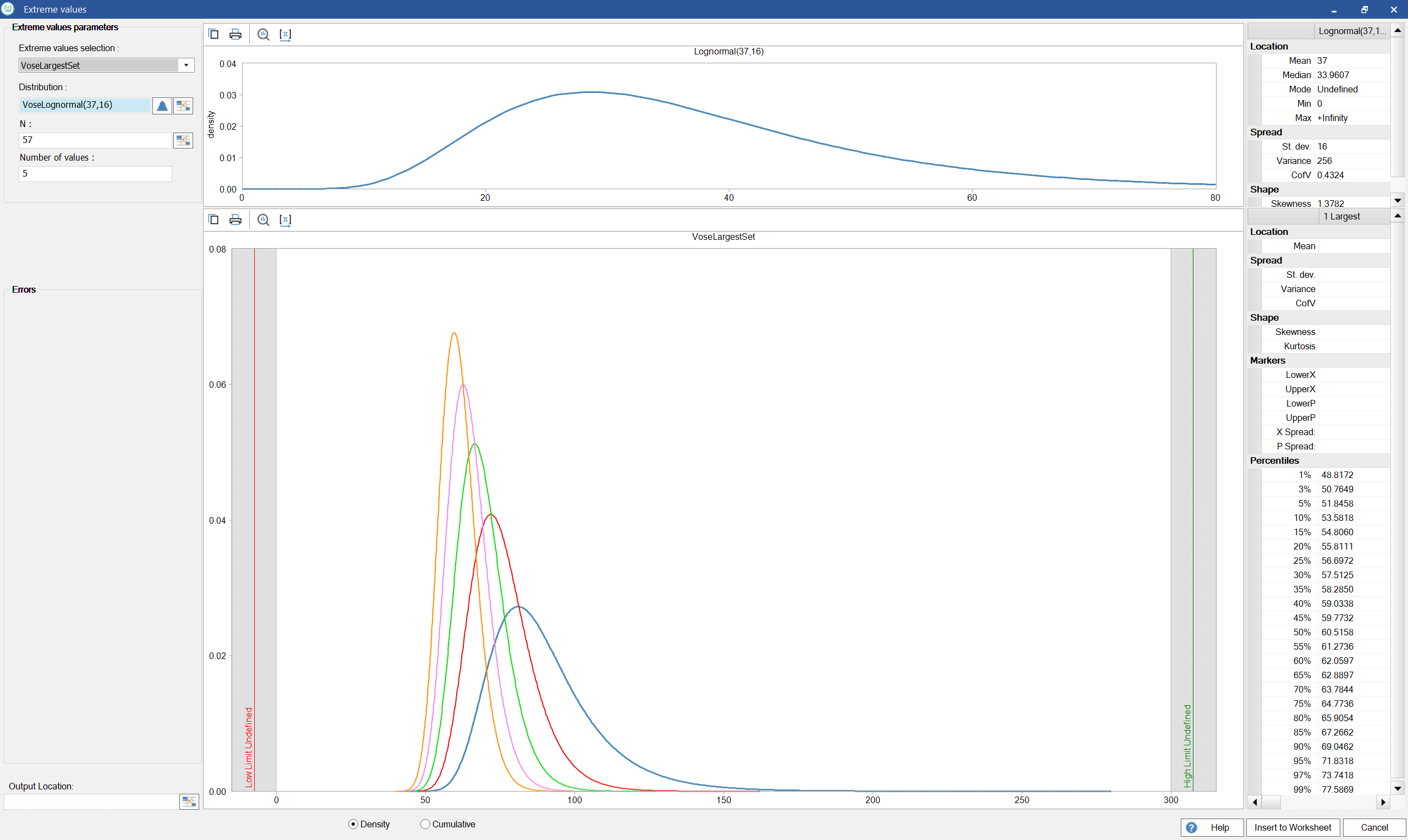Switch to the Cumulative plot option
This screenshot has height=840, width=1408.
tap(425, 824)
